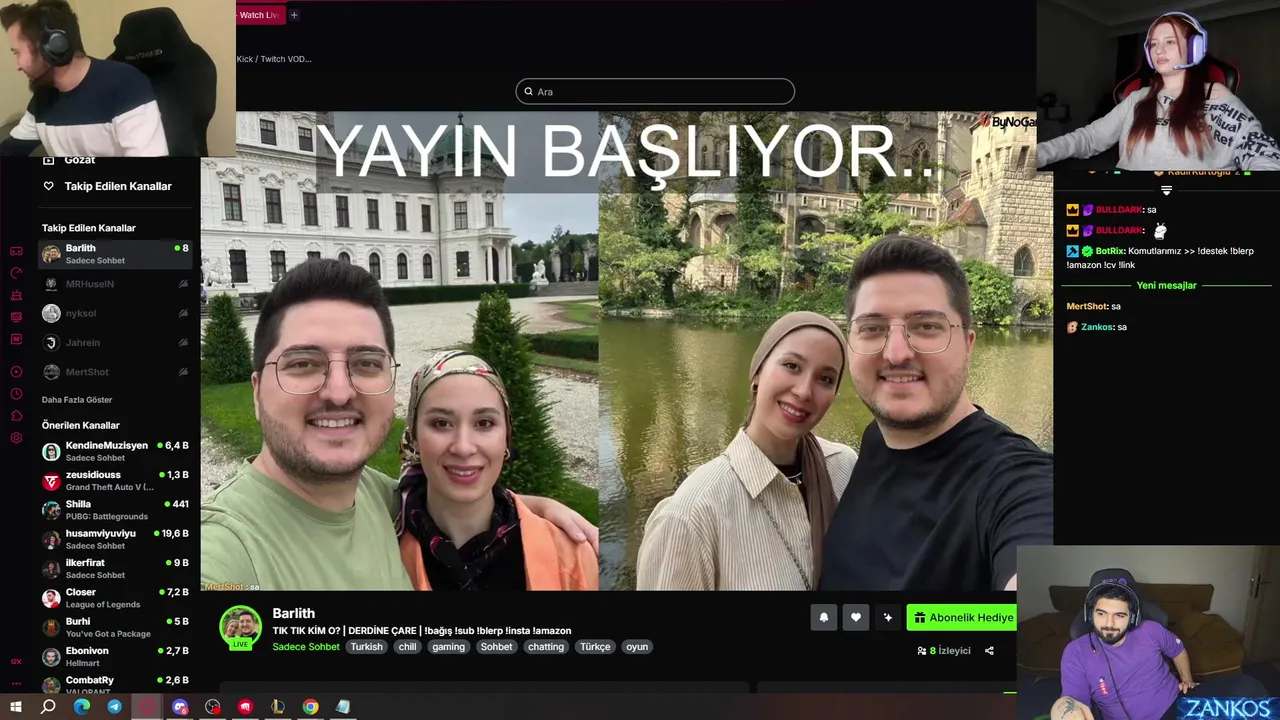Select nyksol followed channel
This screenshot has width=1280, height=720.
[x=114, y=313]
